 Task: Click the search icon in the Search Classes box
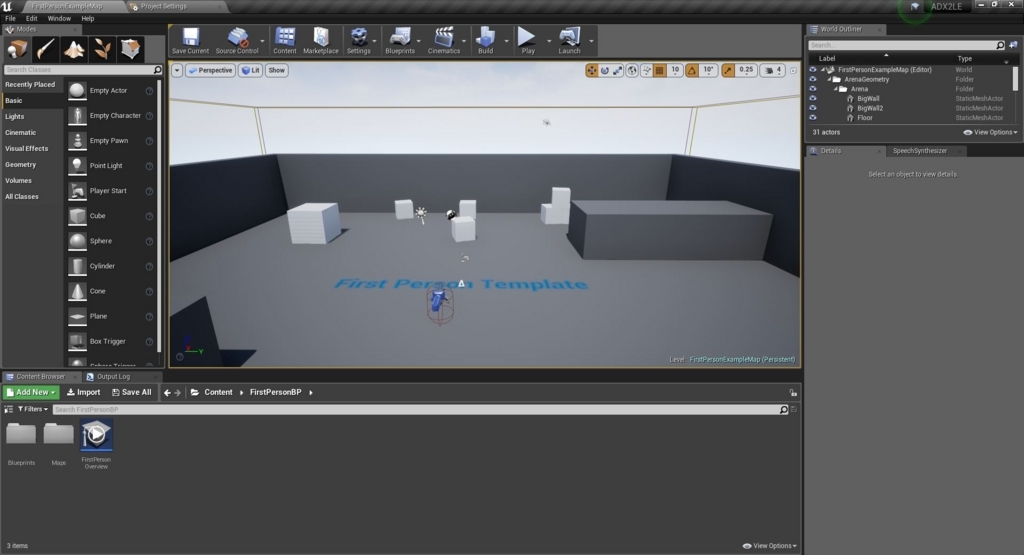click(157, 69)
